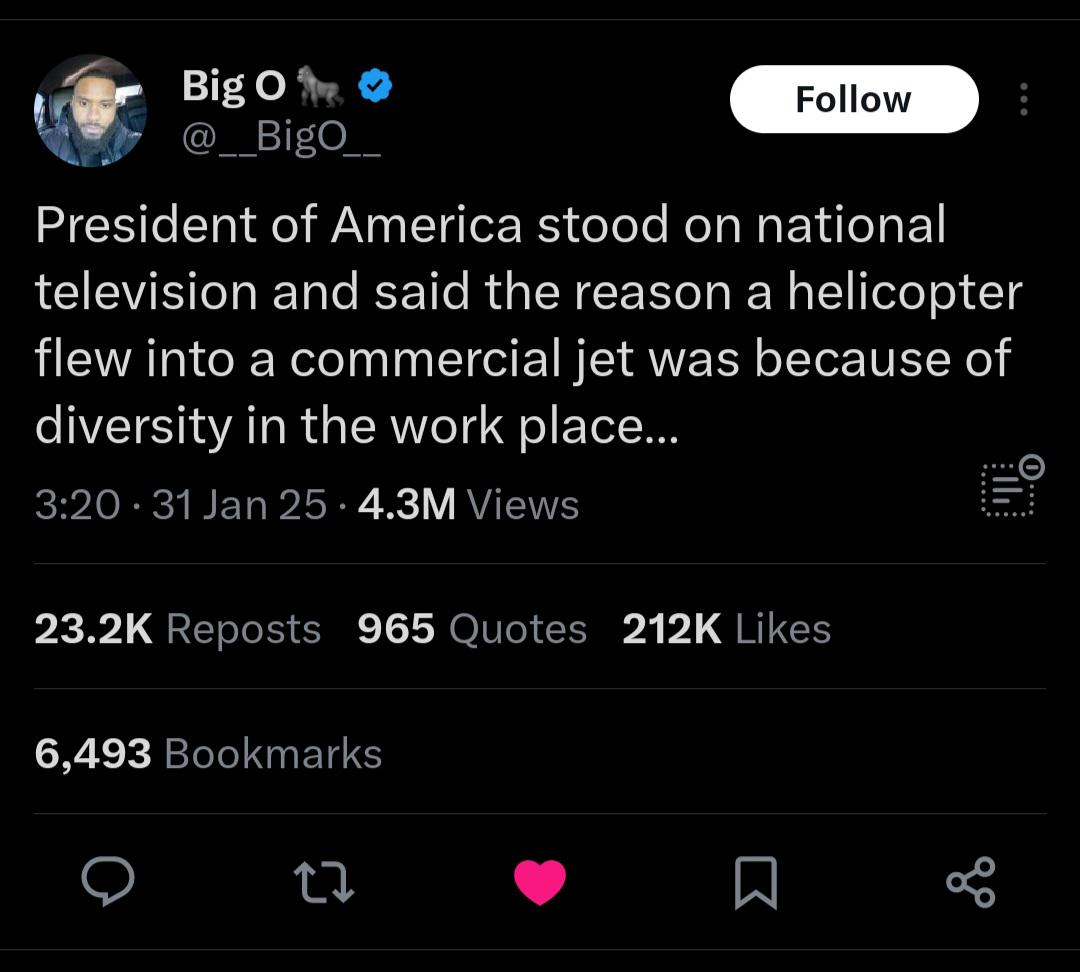Open the 4.3M Views analytics
This screenshot has width=1080, height=972.
(468, 504)
